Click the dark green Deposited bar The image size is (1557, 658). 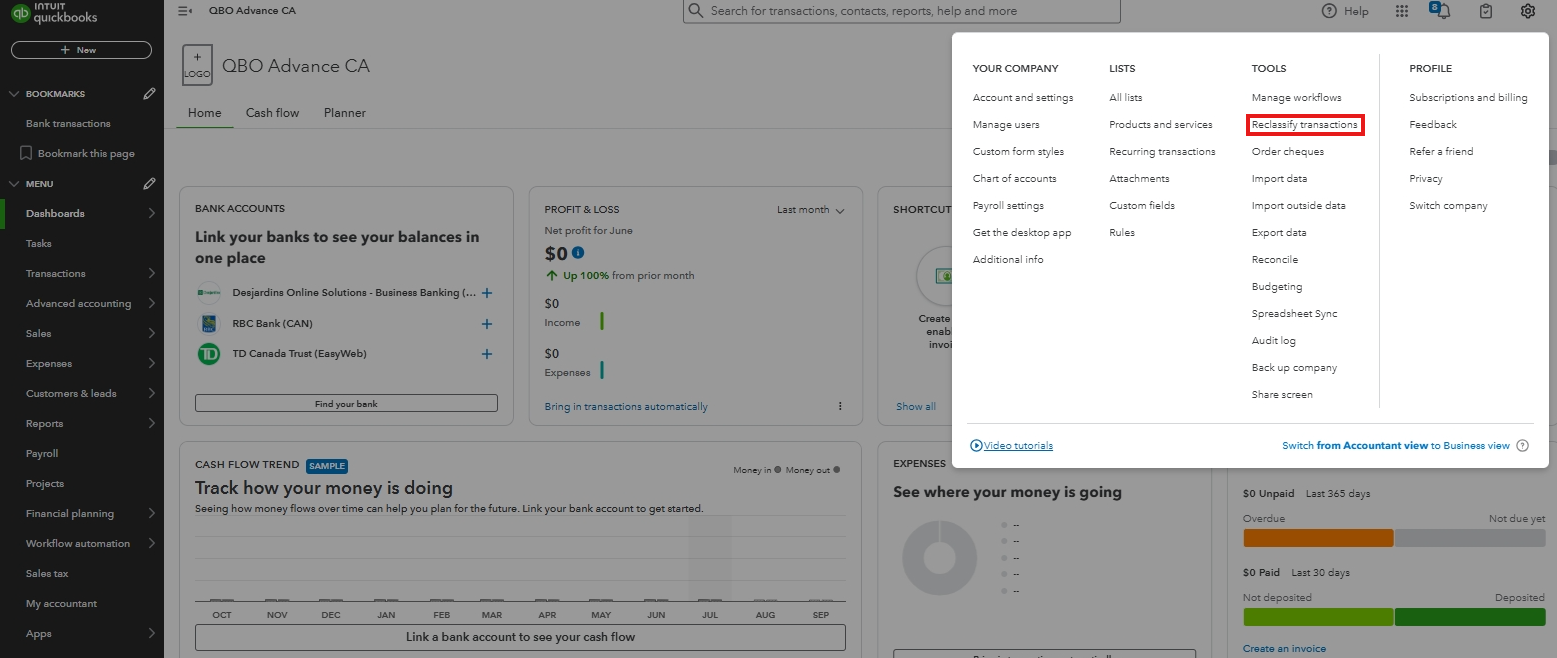click(1470, 617)
